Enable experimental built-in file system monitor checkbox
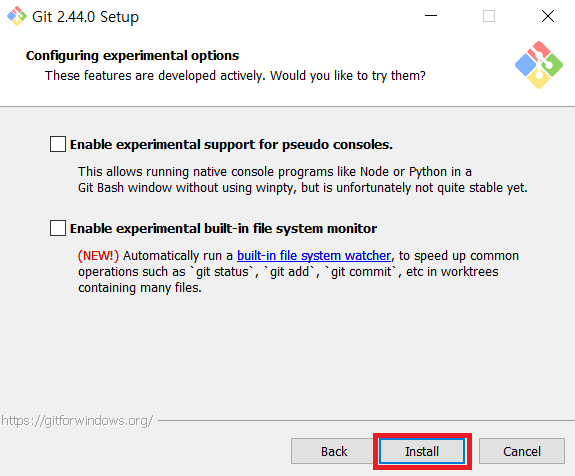This screenshot has height=476, width=575. point(58,228)
